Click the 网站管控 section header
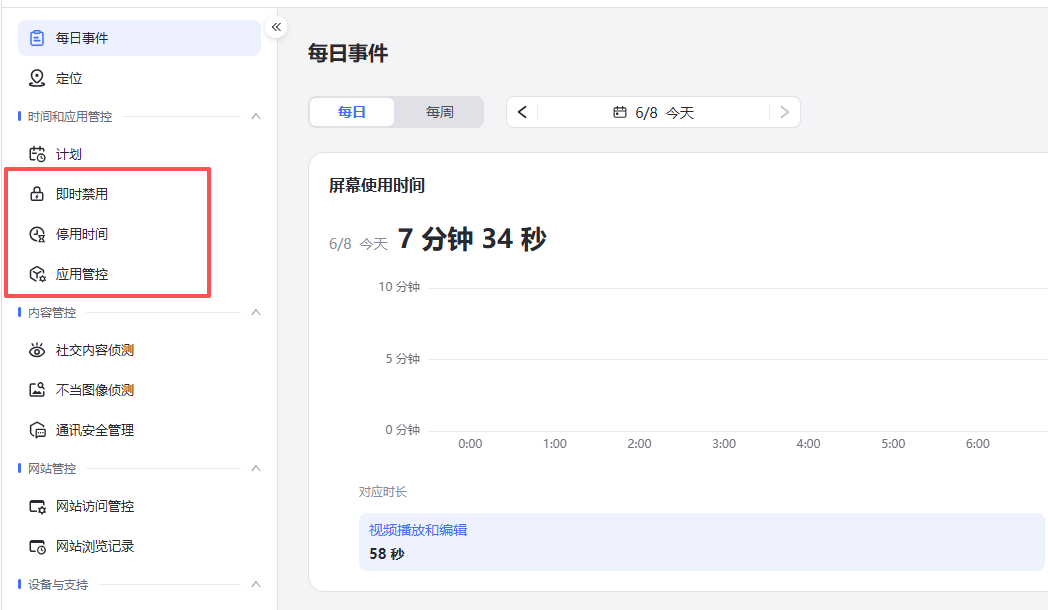This screenshot has height=610, width=1048. click(x=51, y=468)
